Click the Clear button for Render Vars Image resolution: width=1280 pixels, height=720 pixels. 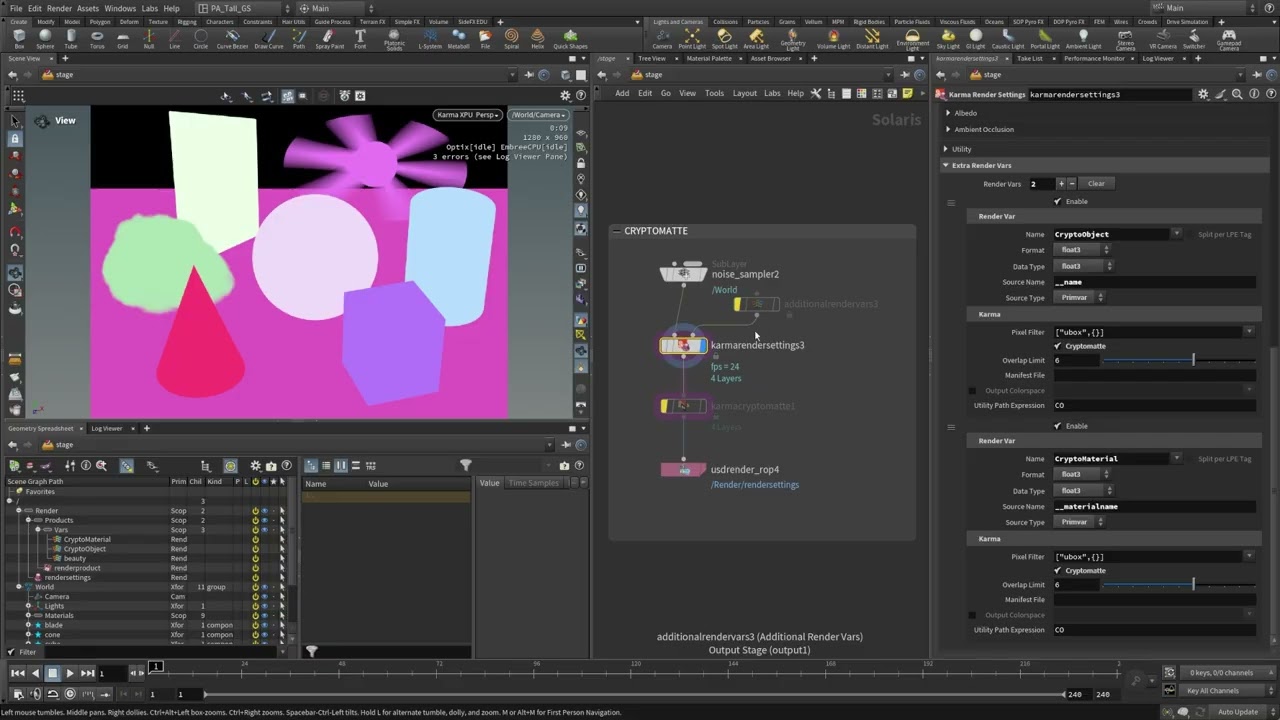tap(1096, 184)
